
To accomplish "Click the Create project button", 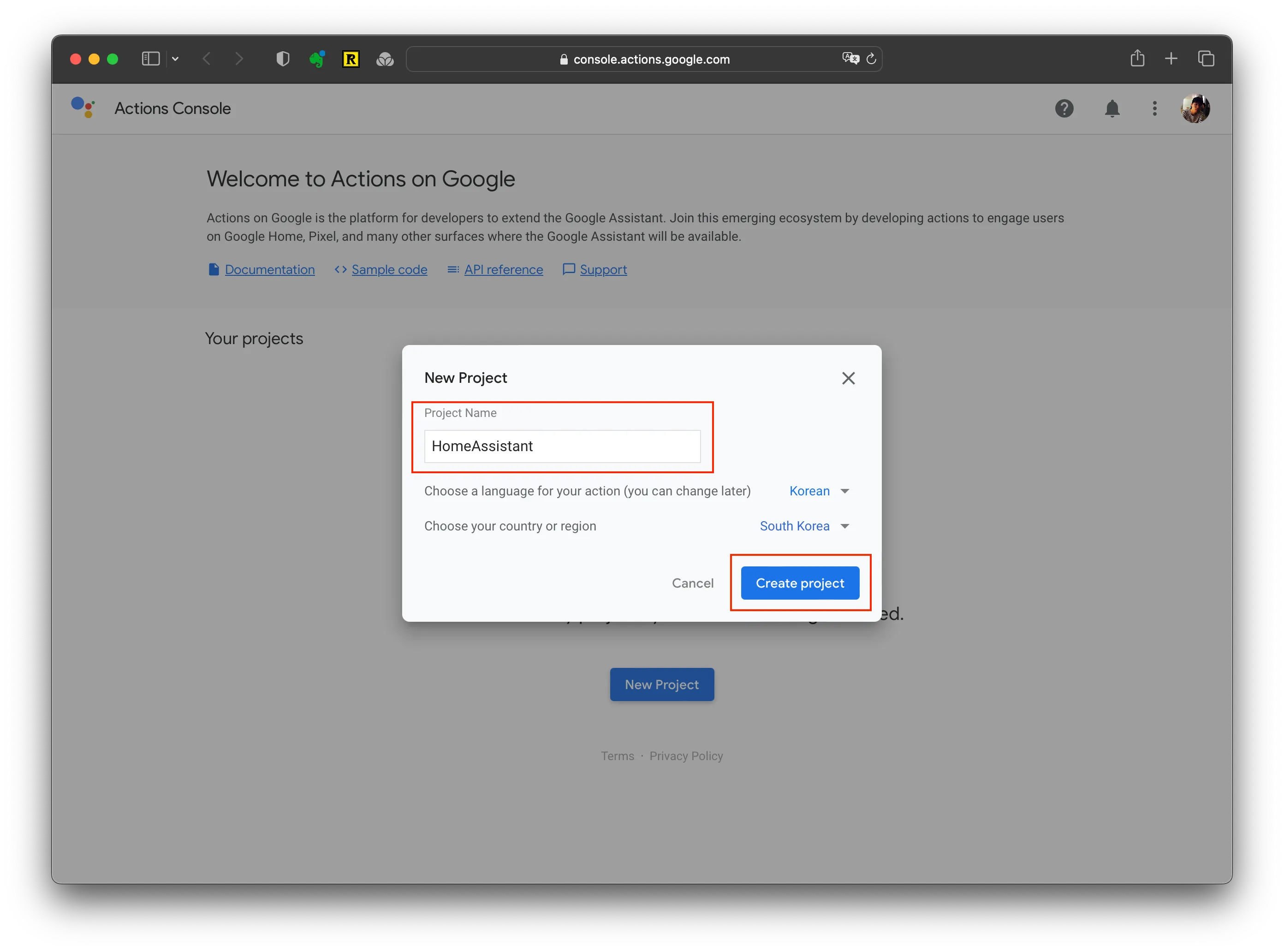I will coord(799,583).
